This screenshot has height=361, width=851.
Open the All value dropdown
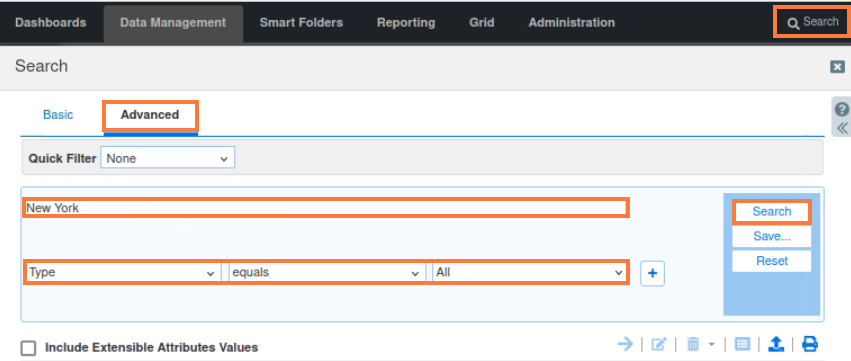pyautogui.click(x=529, y=273)
